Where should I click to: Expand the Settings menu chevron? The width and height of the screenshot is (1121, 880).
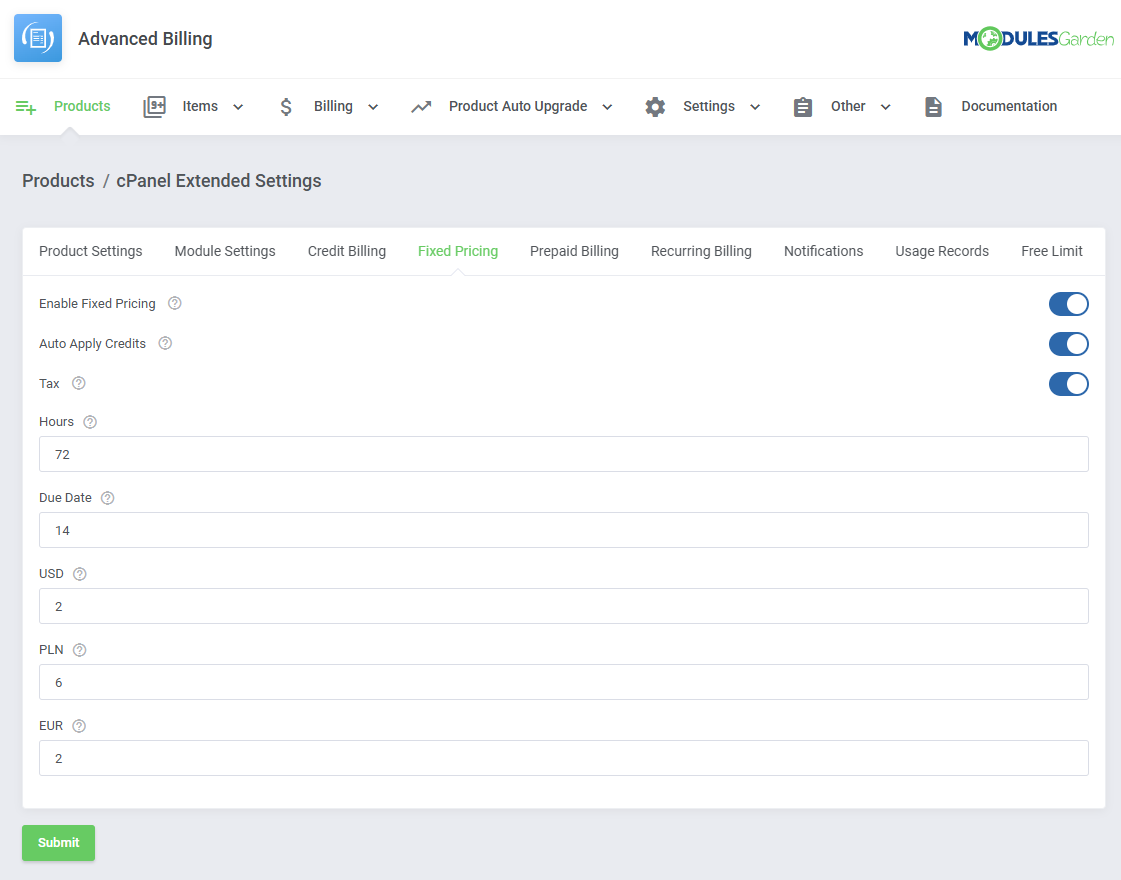pyautogui.click(x=755, y=107)
